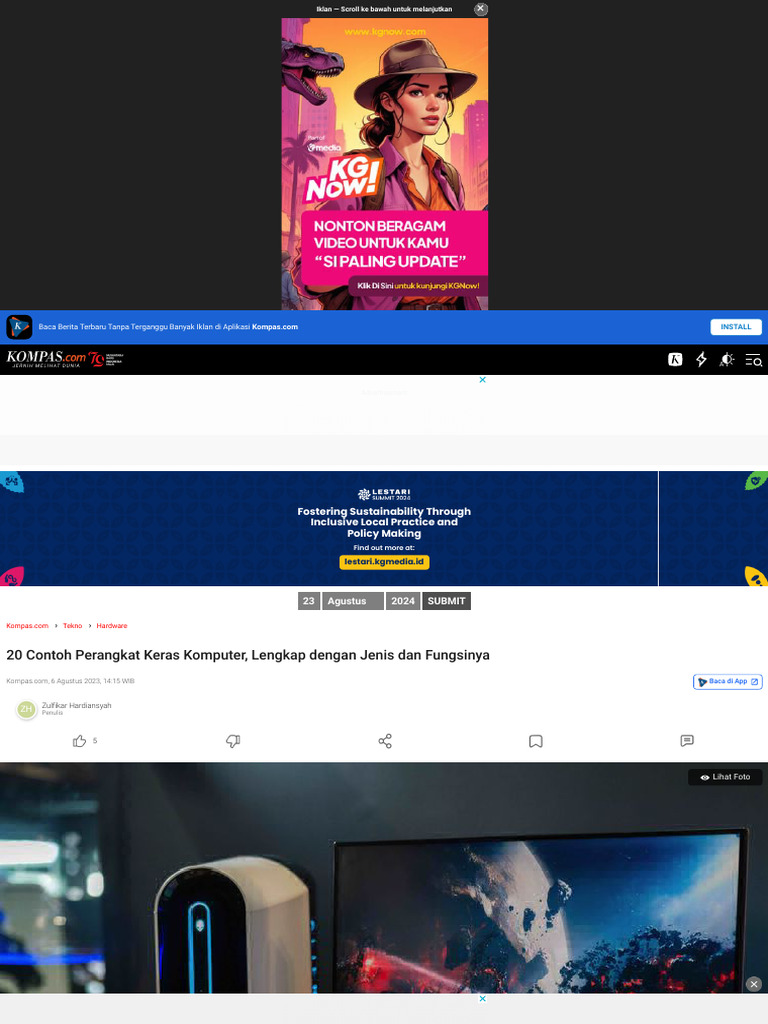The width and height of the screenshot is (768, 1024).
Task: Click the Kompas.com app icon in blue banner
Action: pos(19,327)
